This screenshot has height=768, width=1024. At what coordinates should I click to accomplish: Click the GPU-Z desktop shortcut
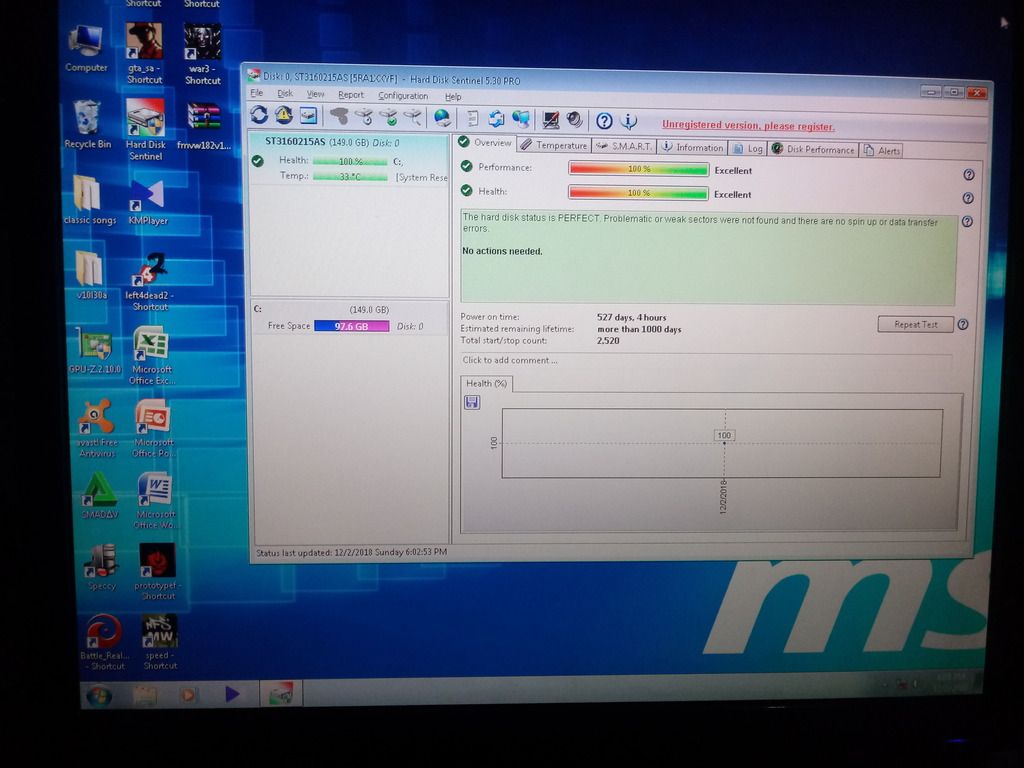point(95,351)
